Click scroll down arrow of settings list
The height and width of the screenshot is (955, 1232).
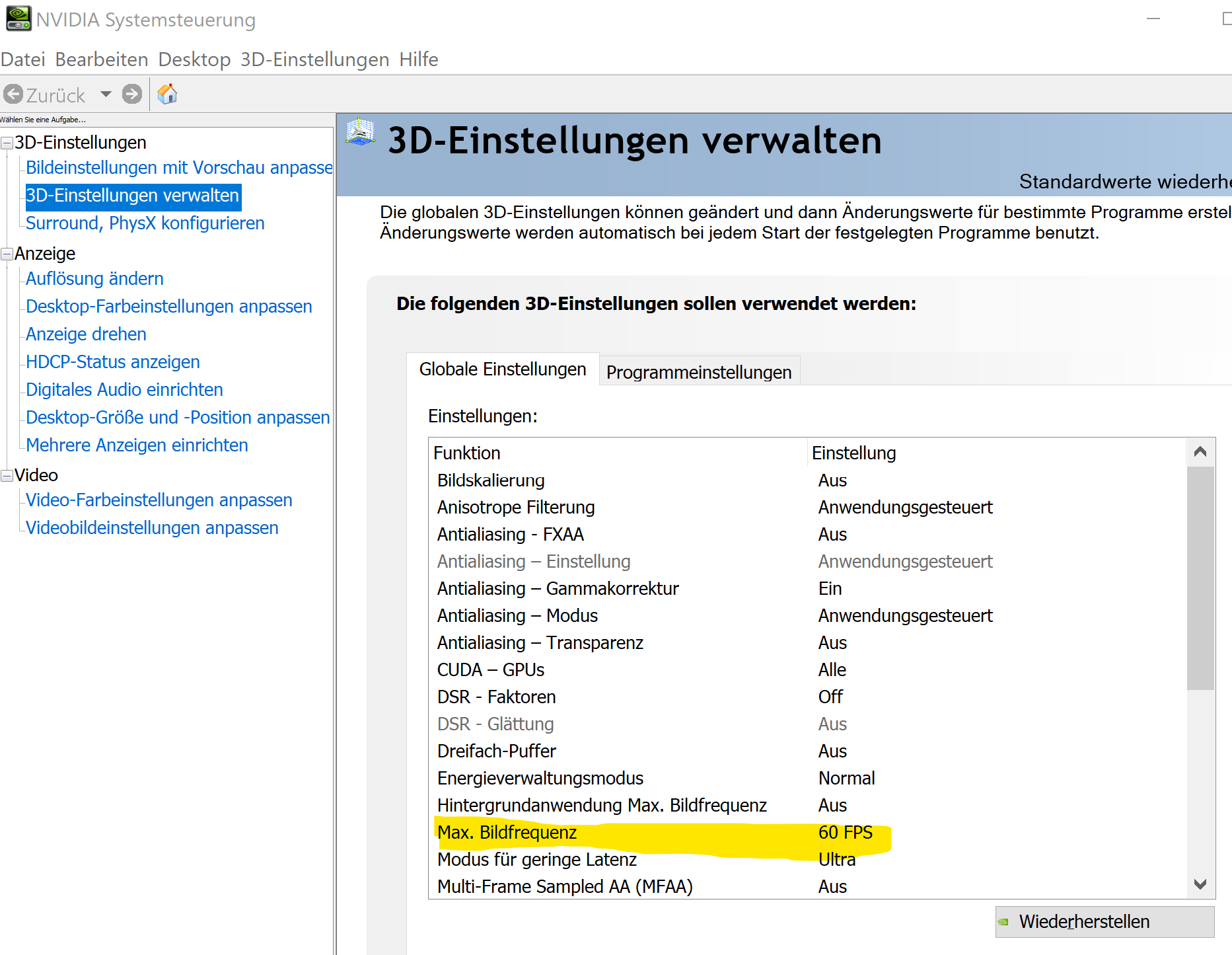[1200, 884]
